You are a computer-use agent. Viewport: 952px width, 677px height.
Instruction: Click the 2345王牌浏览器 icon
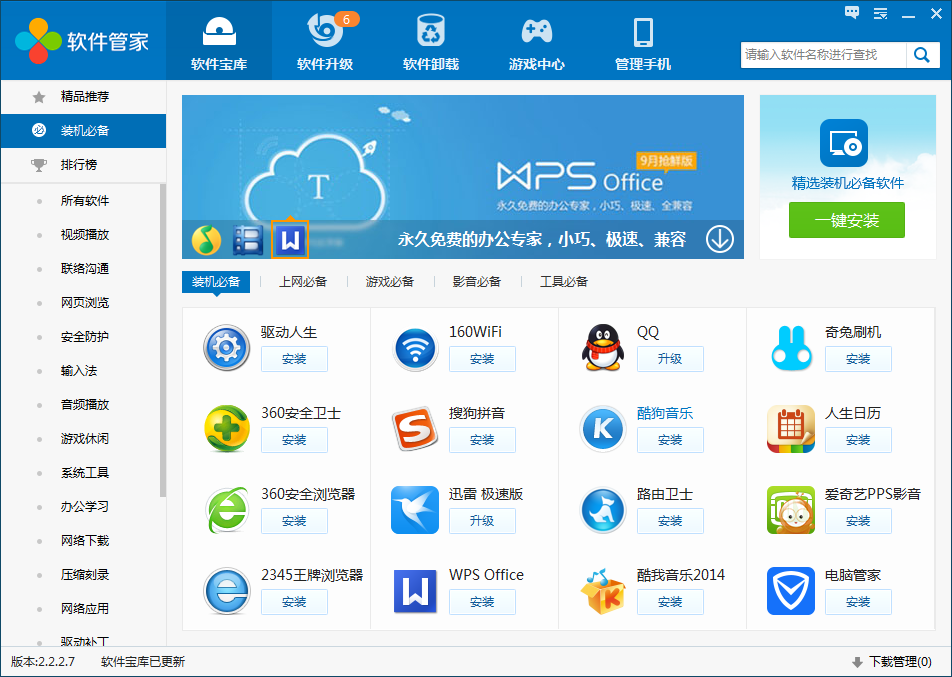pyautogui.click(x=226, y=590)
